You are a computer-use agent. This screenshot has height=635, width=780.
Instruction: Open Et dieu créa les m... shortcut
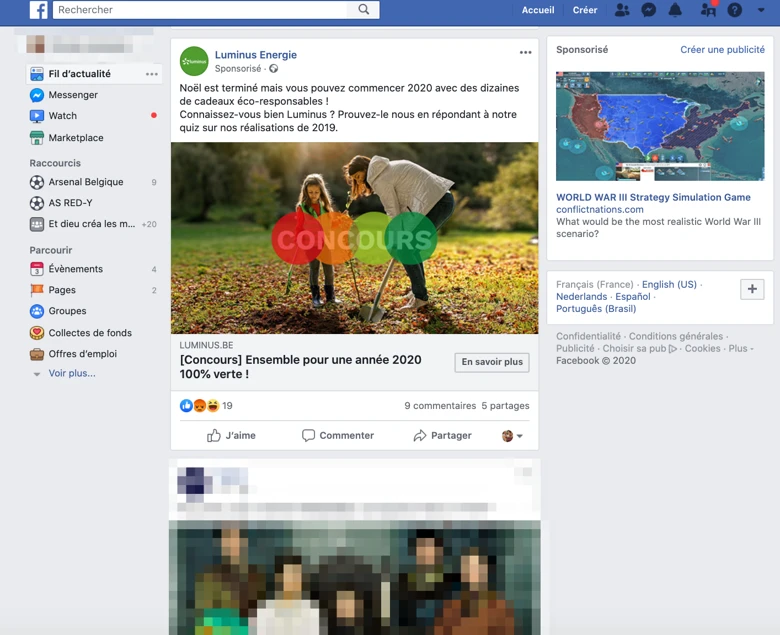[x=92, y=224]
